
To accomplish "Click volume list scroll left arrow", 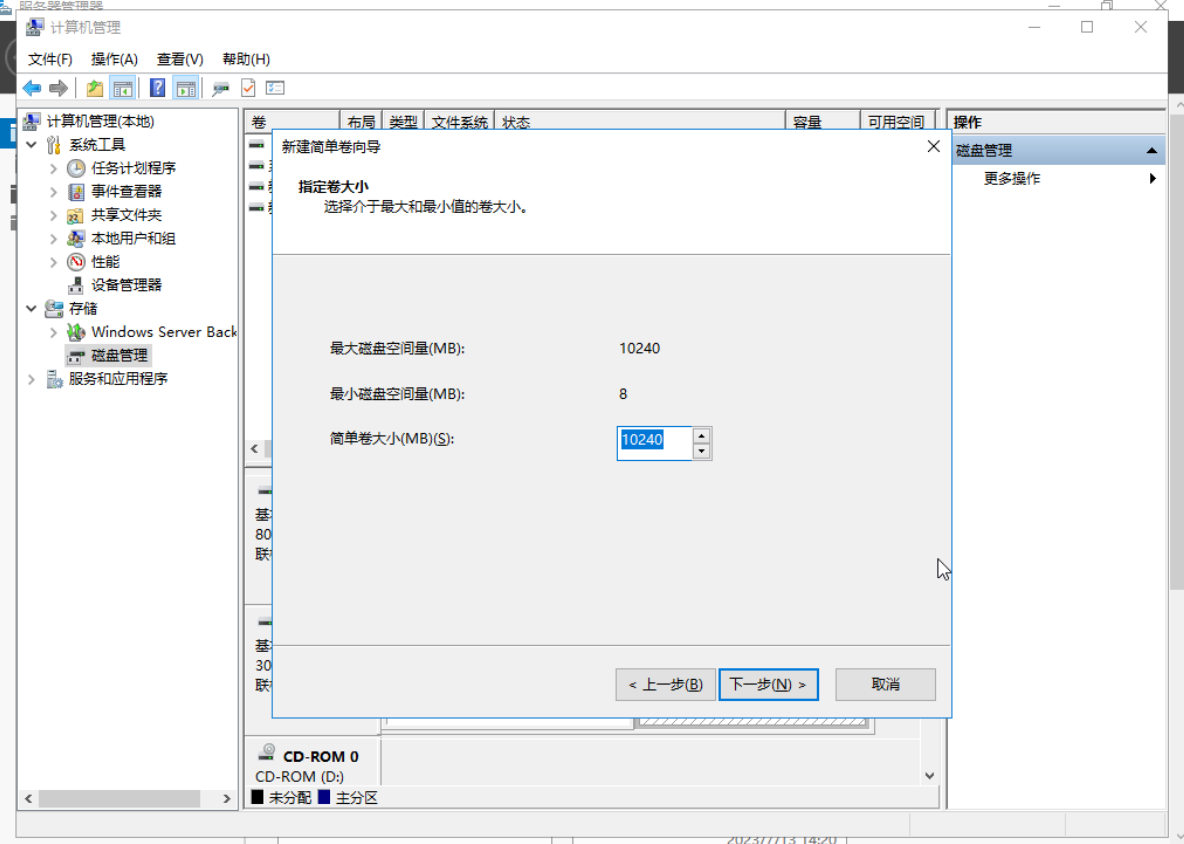I will 254,448.
